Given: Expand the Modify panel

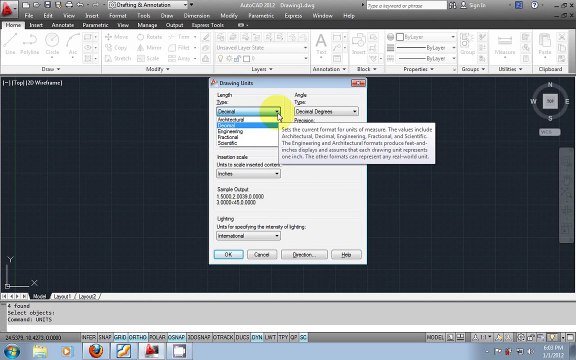Looking at the screenshot, I should click(x=158, y=69).
